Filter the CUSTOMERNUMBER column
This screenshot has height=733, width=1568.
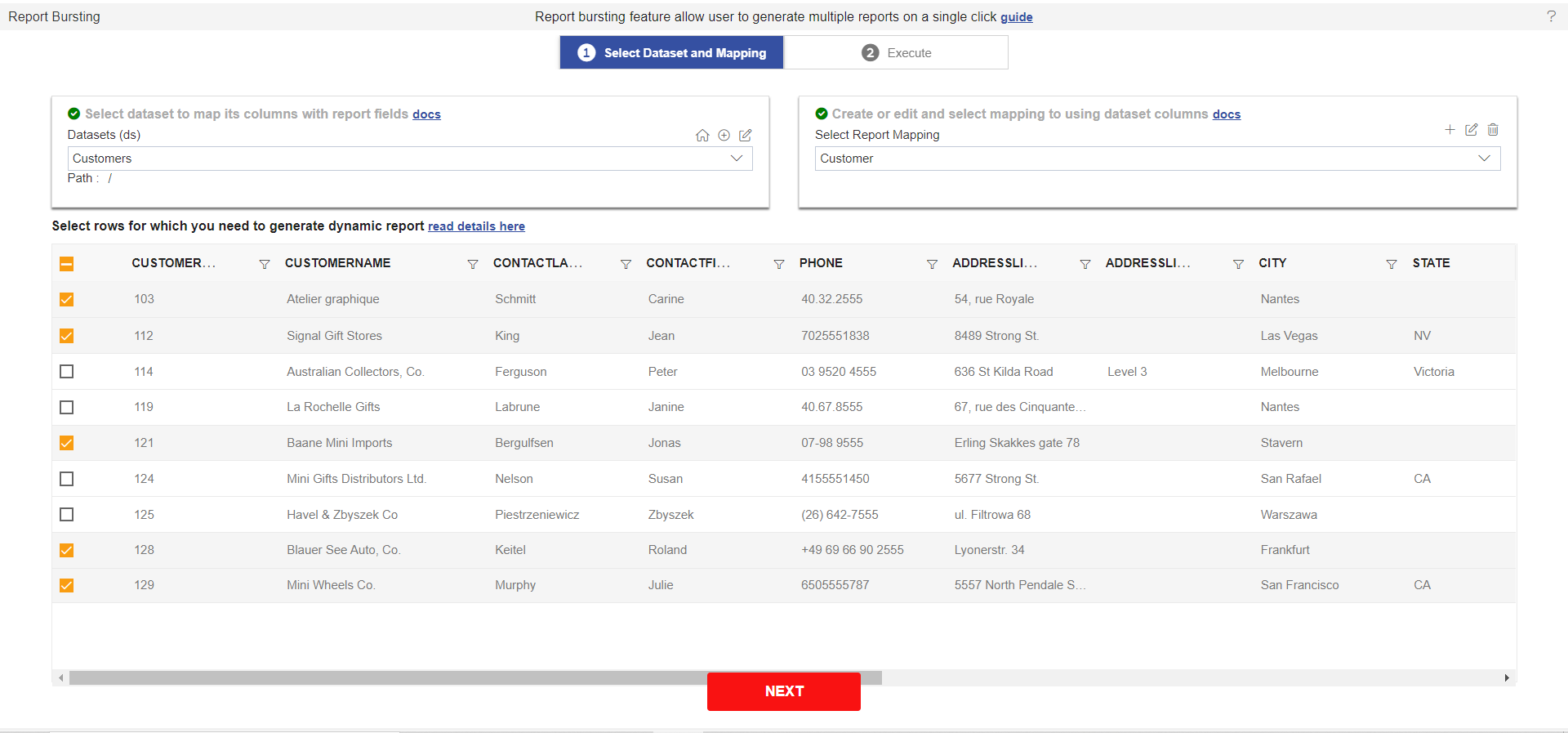265,264
